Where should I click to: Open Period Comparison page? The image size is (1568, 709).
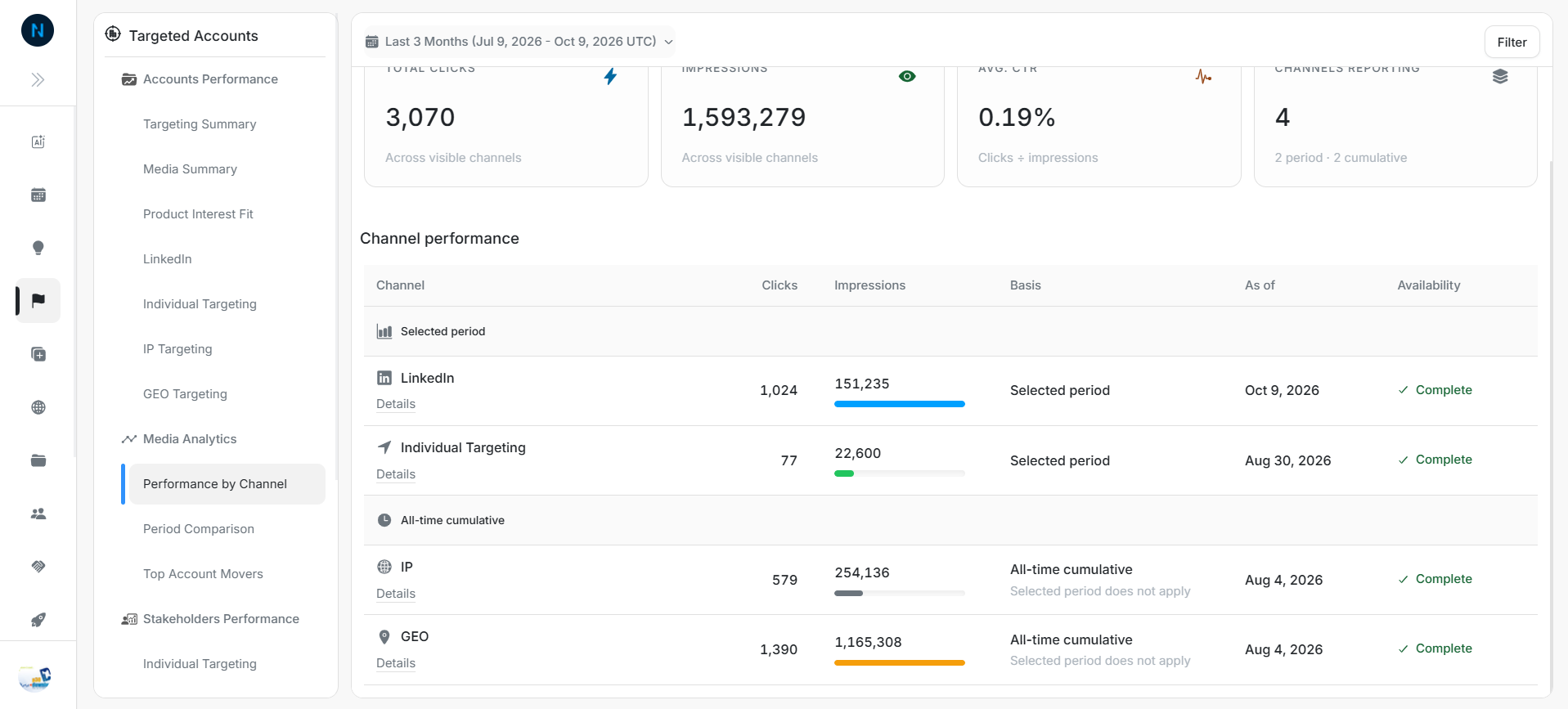199,529
